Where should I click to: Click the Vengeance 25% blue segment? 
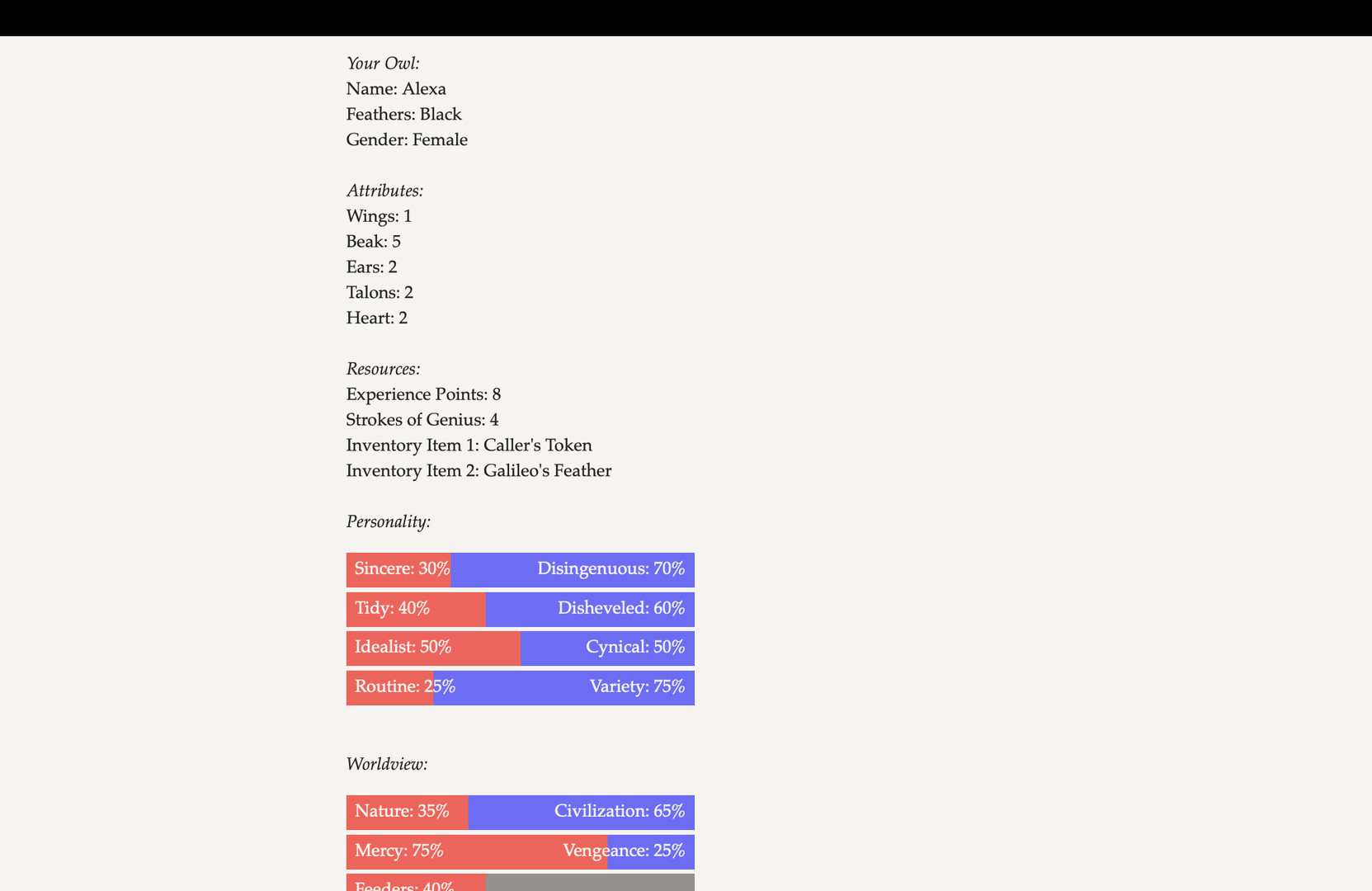pos(651,851)
